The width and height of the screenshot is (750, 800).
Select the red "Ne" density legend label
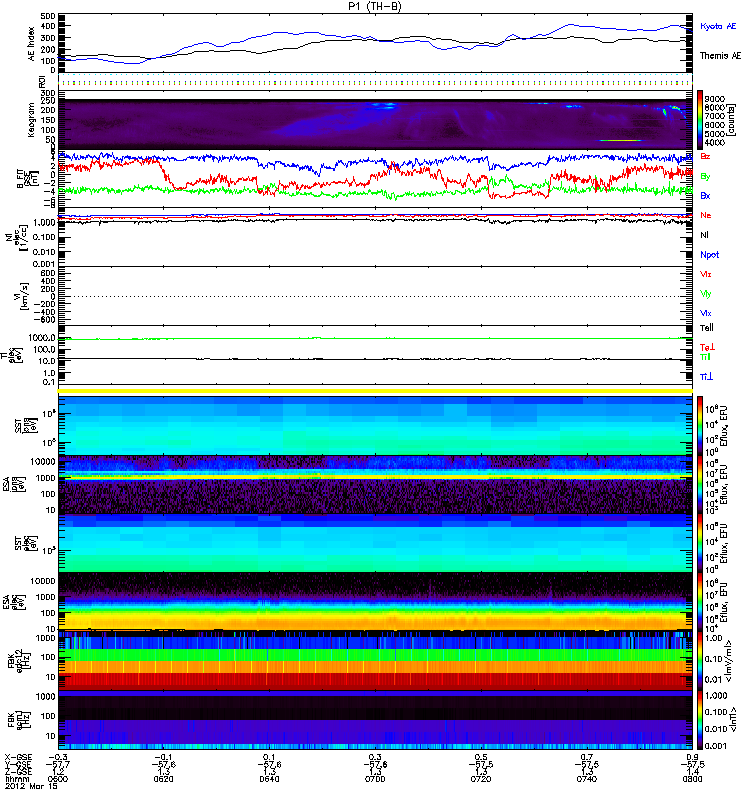click(x=706, y=215)
